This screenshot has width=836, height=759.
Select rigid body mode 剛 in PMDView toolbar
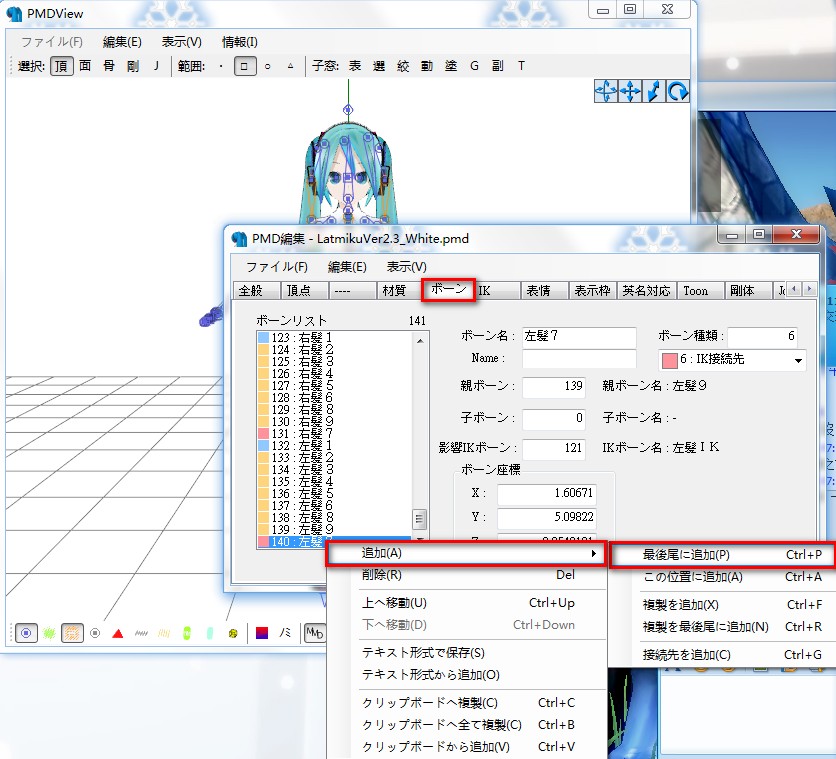pyautogui.click(x=133, y=66)
